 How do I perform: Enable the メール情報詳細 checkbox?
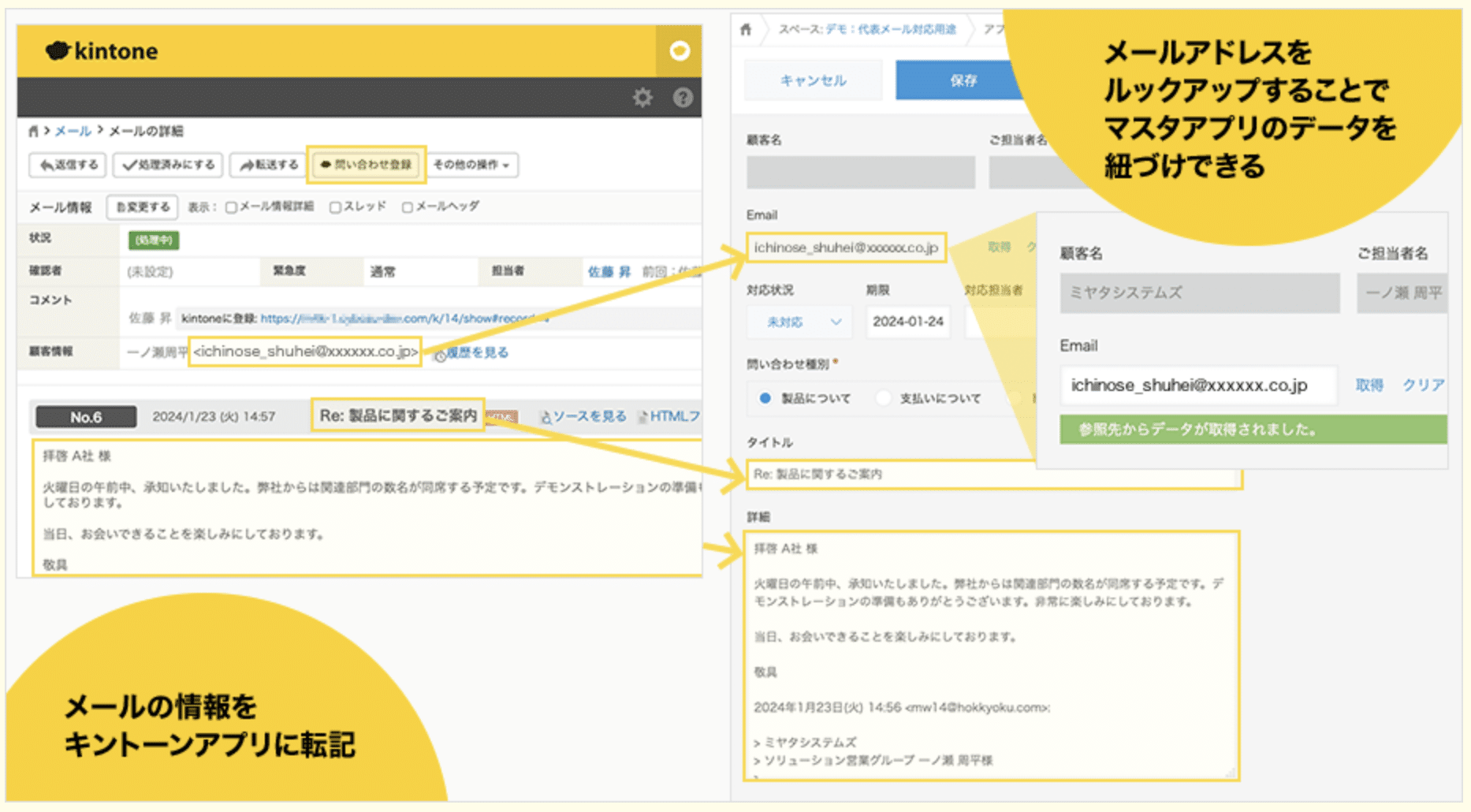[231, 207]
